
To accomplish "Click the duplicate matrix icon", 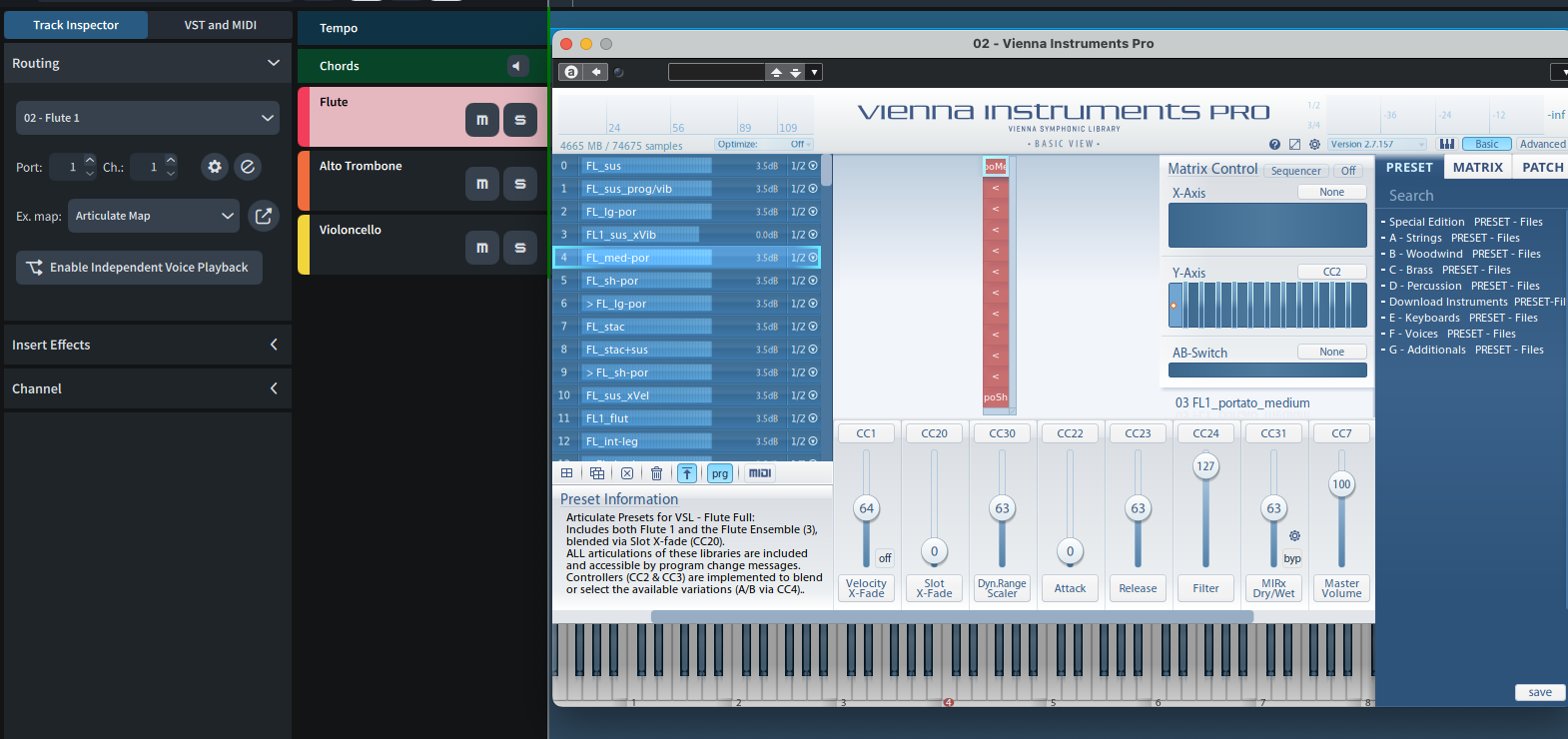I will [597, 473].
